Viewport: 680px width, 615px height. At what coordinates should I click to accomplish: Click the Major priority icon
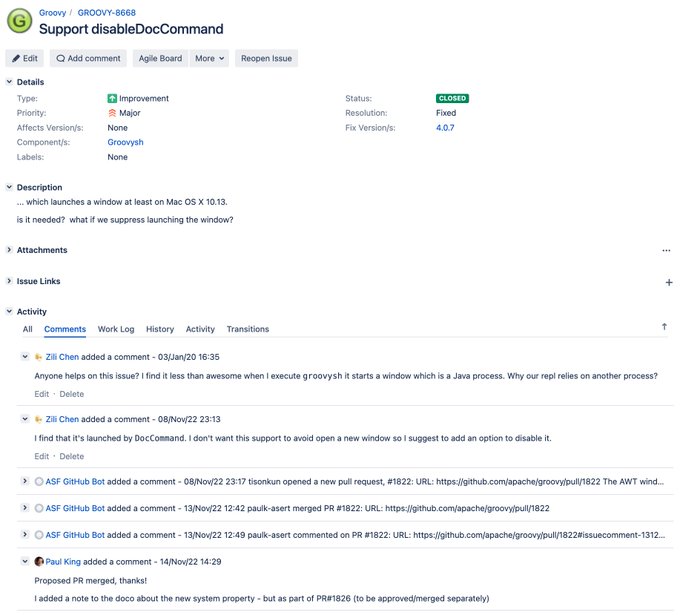[x=112, y=113]
